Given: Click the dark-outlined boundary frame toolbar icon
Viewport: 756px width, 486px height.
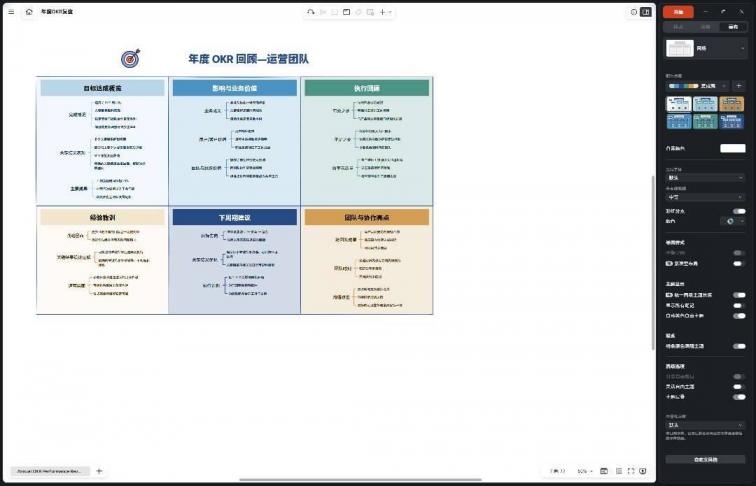Looking at the screenshot, I should point(347,12).
